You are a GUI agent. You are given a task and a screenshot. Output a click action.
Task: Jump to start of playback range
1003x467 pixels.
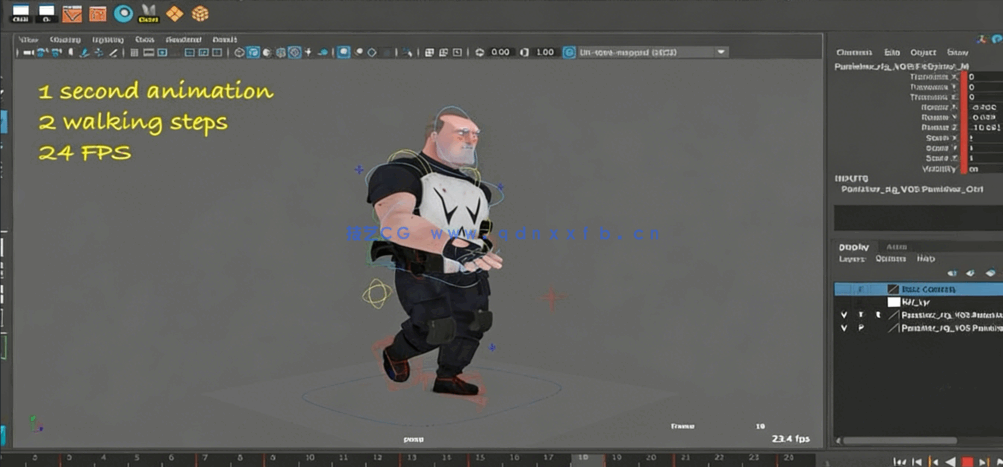(900, 461)
